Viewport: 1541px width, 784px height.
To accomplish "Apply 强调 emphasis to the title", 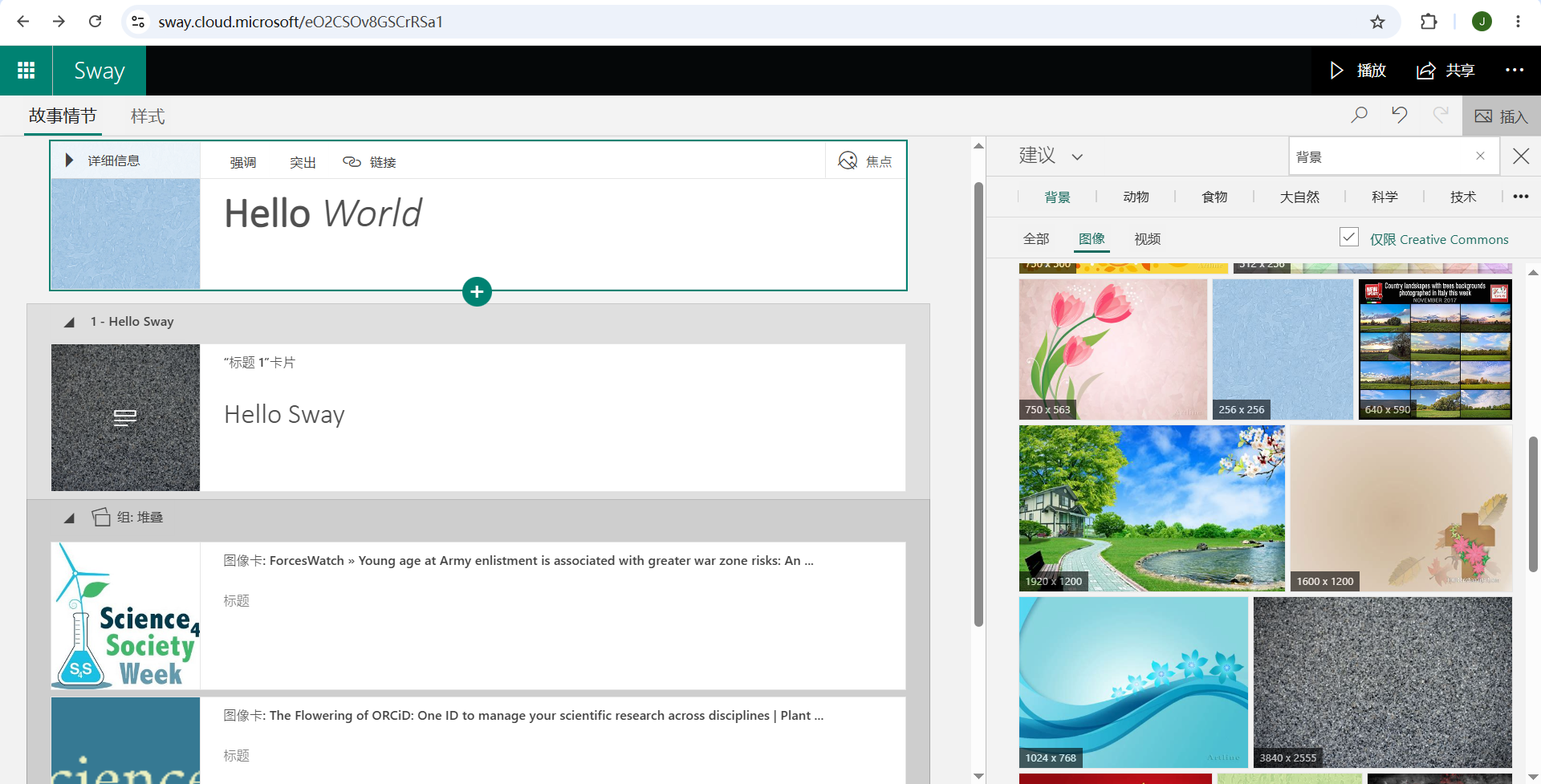I will (x=243, y=162).
